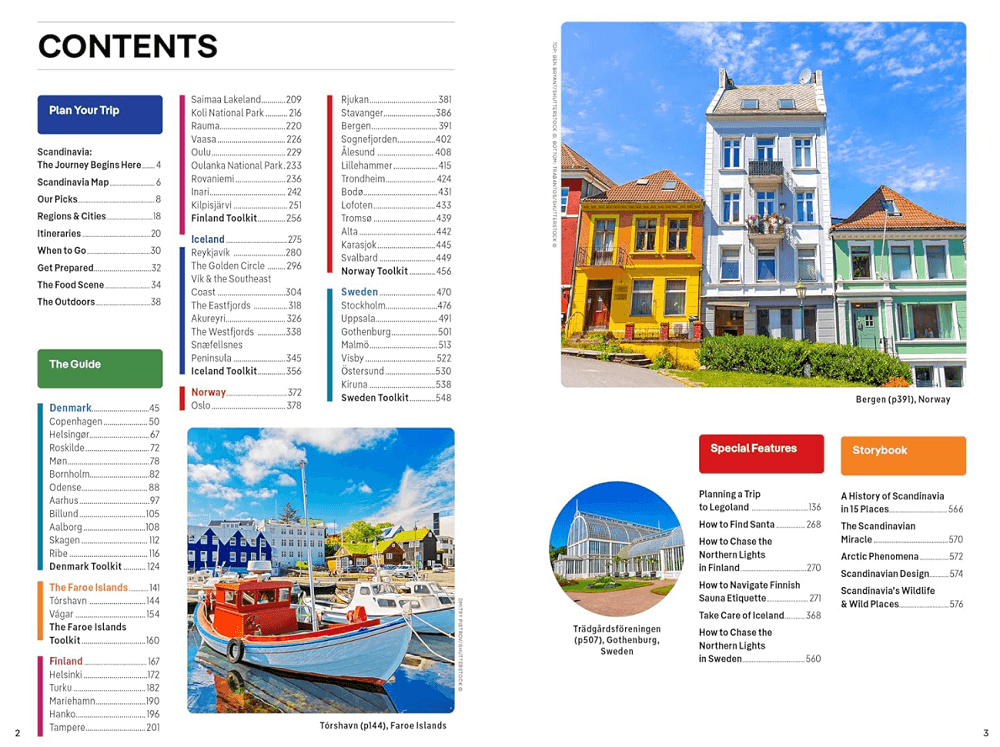Click the Plan Your Trip section header
The width and height of the screenshot is (1000, 747).
pyautogui.click(x=99, y=113)
